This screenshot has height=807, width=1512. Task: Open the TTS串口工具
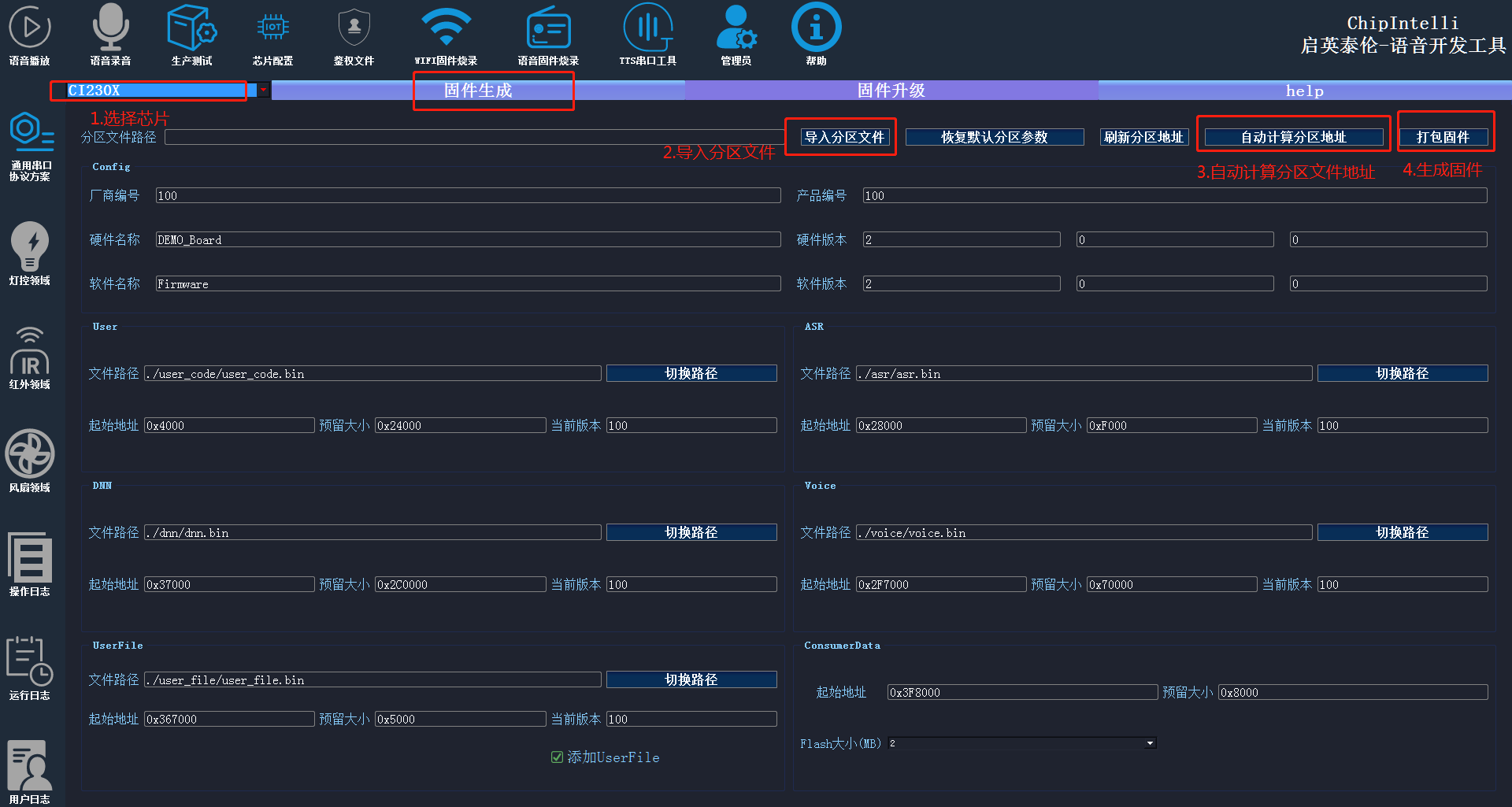(x=647, y=35)
